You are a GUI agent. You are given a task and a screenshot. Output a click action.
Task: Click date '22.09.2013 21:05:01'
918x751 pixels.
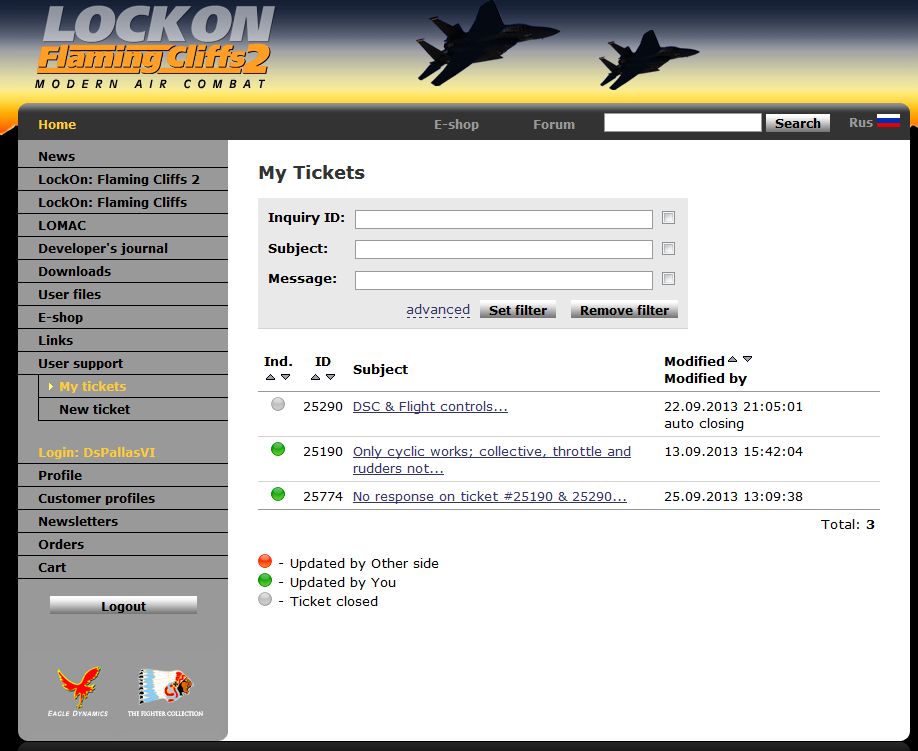(x=733, y=406)
